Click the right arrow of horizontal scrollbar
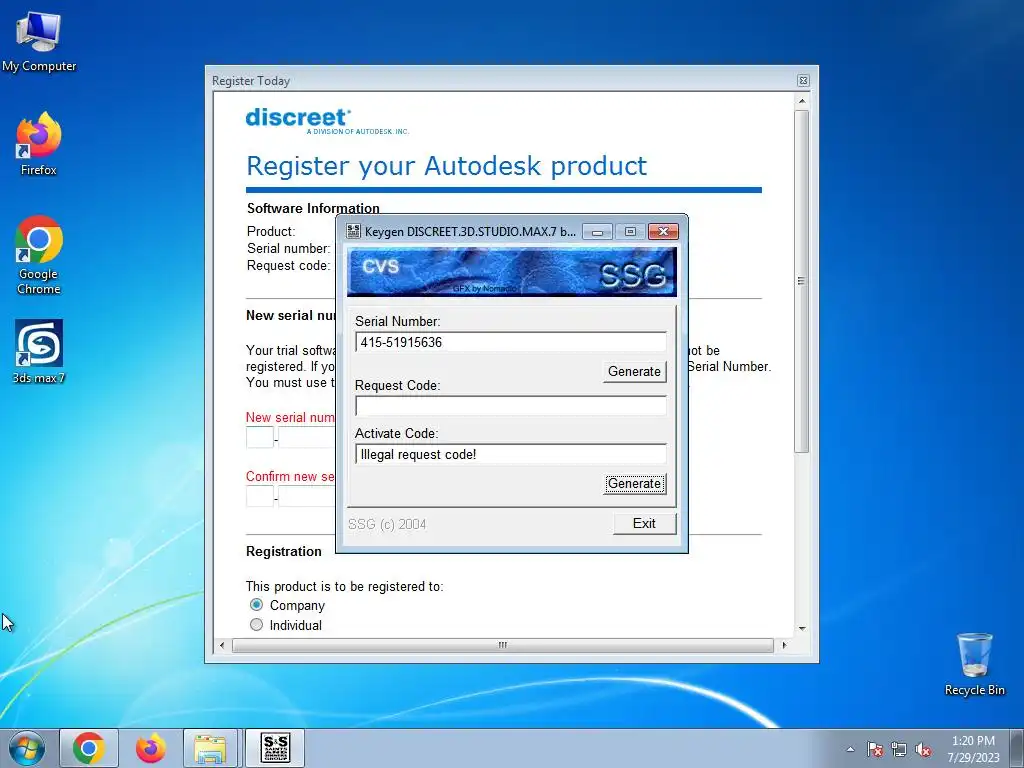The image size is (1024, 768). (784, 645)
